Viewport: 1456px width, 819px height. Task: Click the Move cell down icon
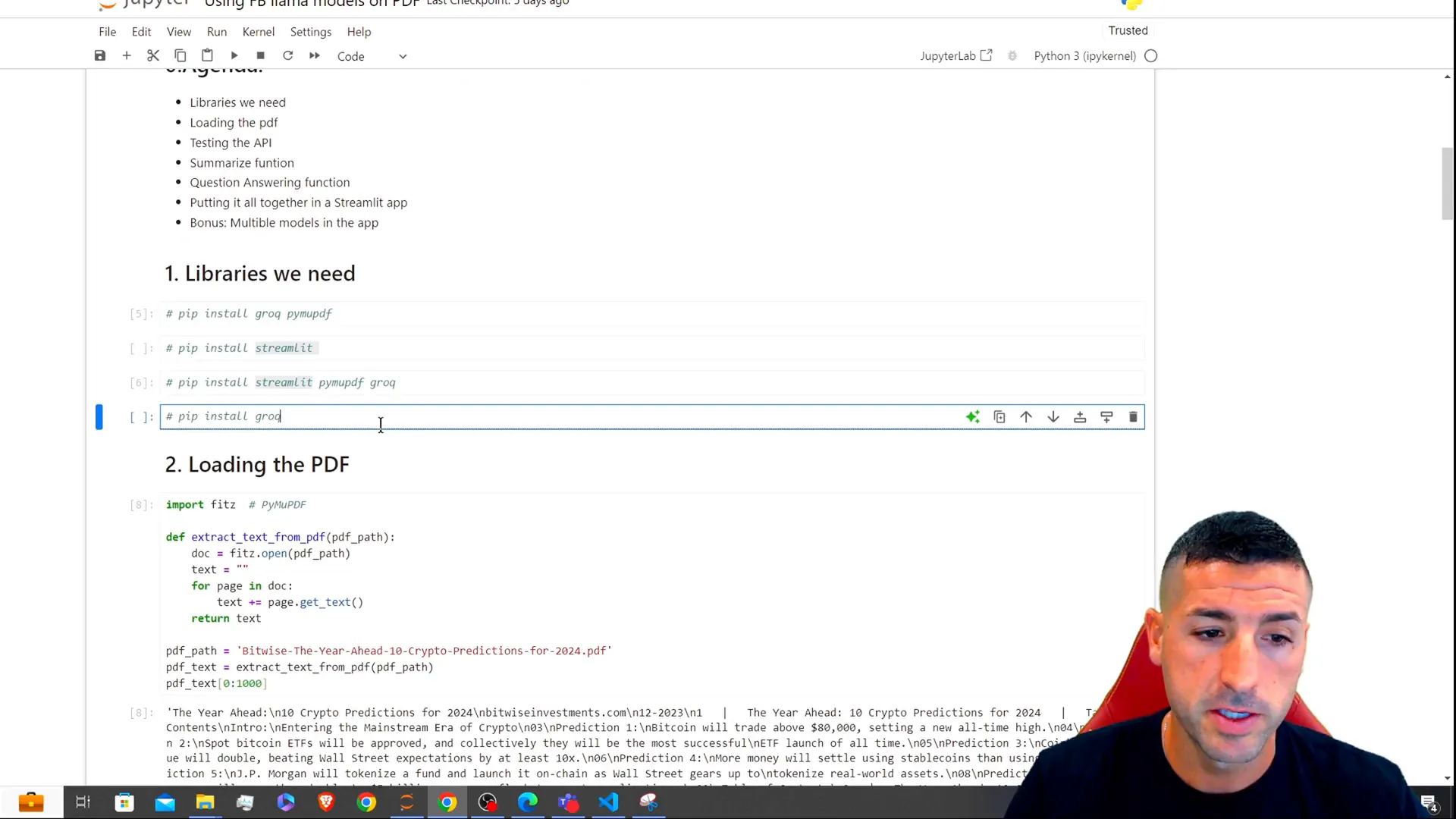click(x=1053, y=416)
